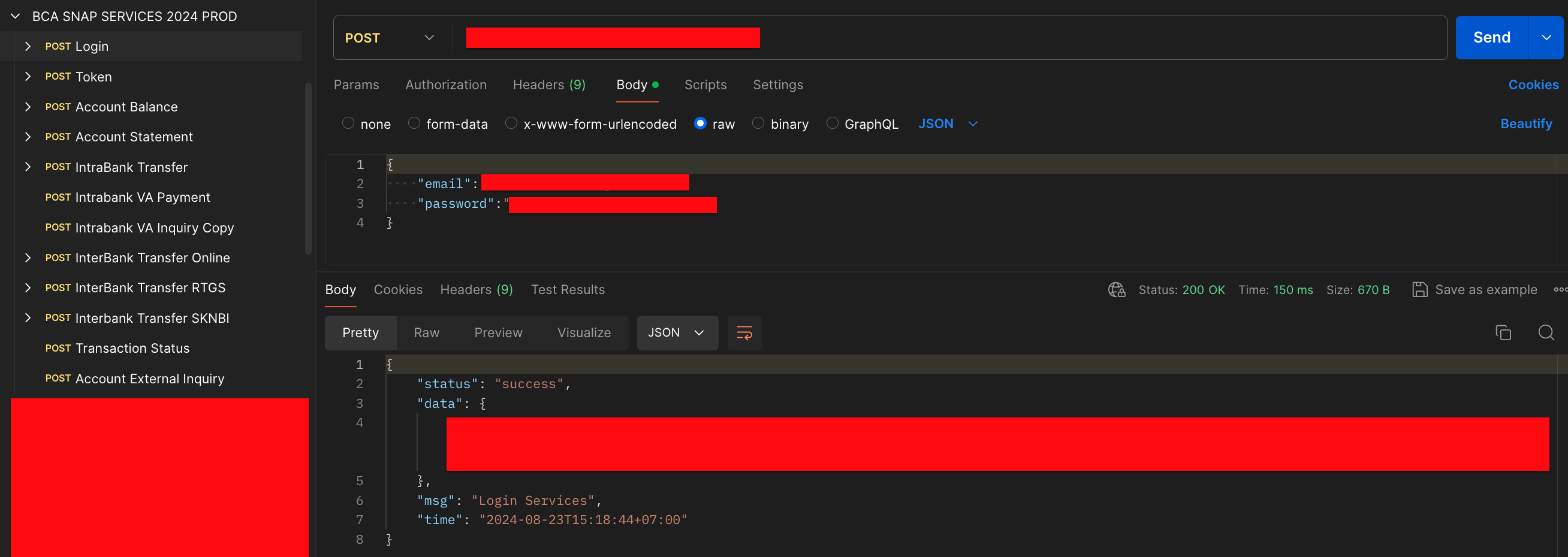Select the none body type radio
The width and height of the screenshot is (1568, 557).
coord(348,123)
